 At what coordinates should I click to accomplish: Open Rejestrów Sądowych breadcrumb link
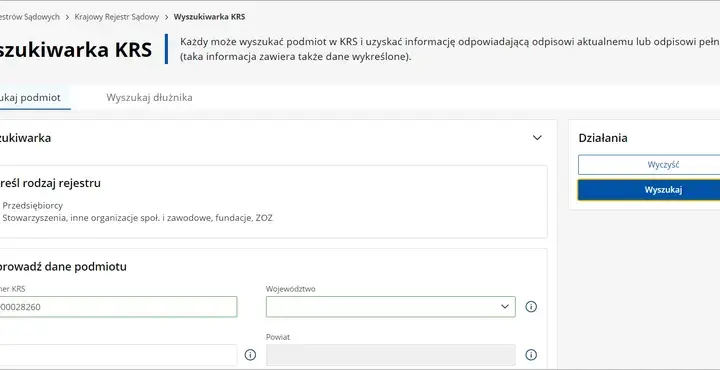tap(30, 17)
